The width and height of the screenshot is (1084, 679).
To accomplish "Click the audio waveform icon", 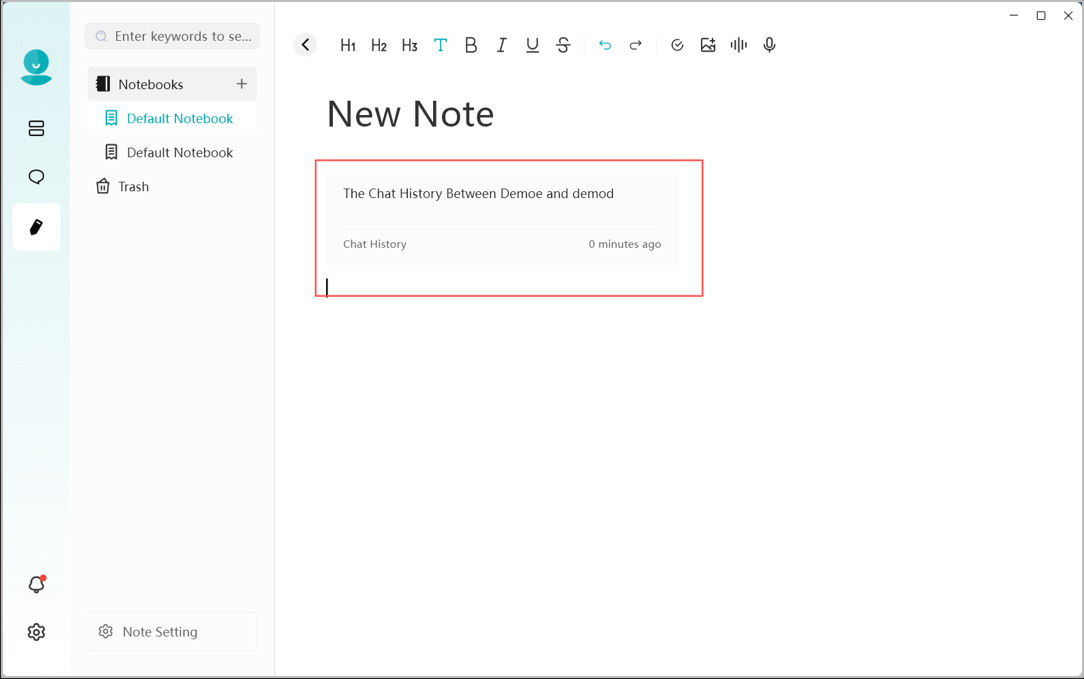I will pos(738,46).
